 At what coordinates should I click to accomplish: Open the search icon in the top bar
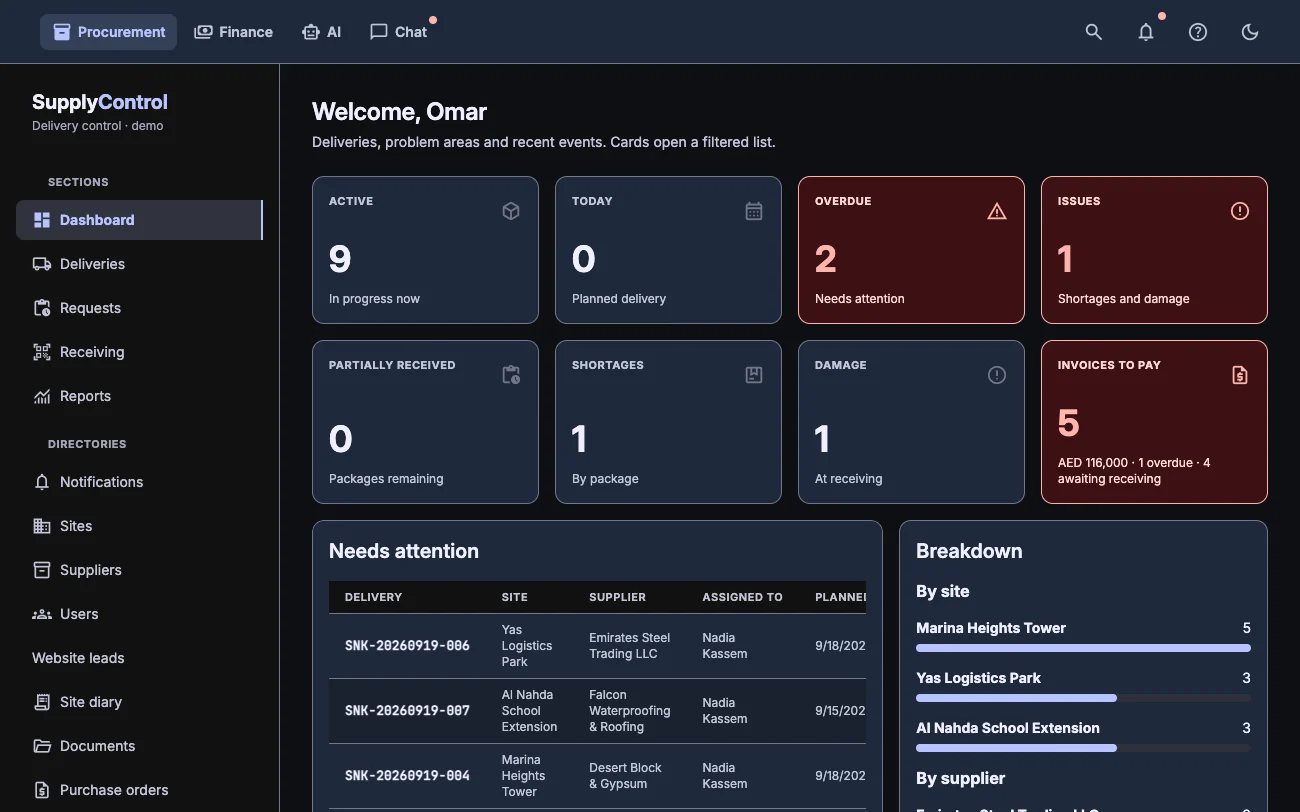pos(1094,32)
